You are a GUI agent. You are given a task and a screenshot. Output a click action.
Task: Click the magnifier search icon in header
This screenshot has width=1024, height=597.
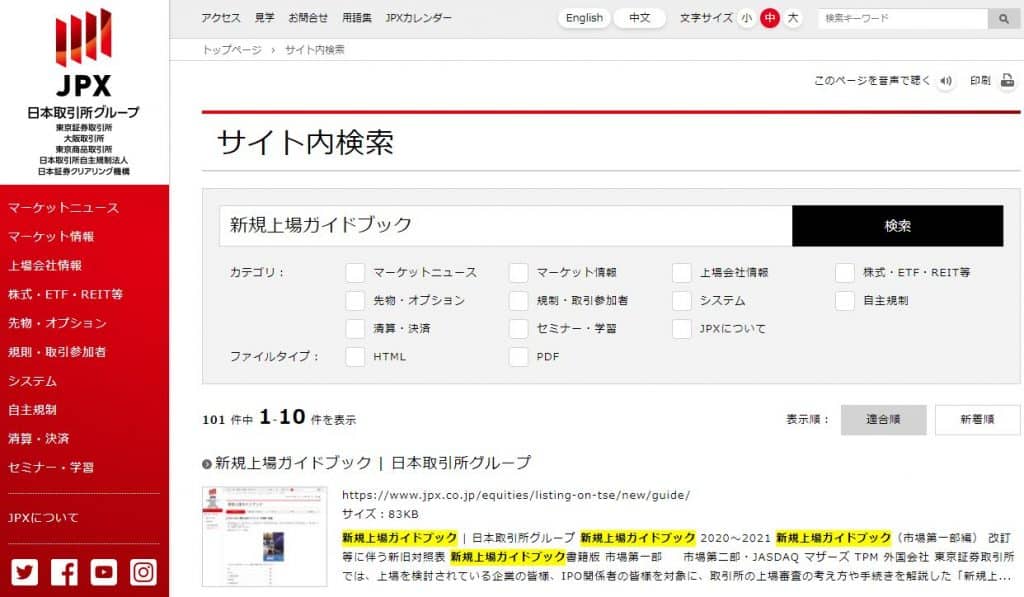(1004, 18)
